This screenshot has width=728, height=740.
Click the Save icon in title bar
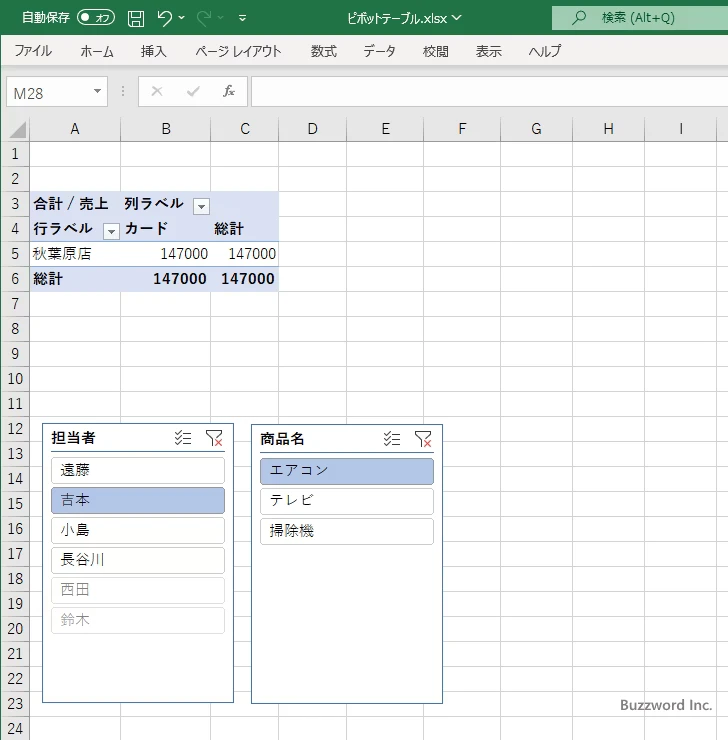pos(136,18)
